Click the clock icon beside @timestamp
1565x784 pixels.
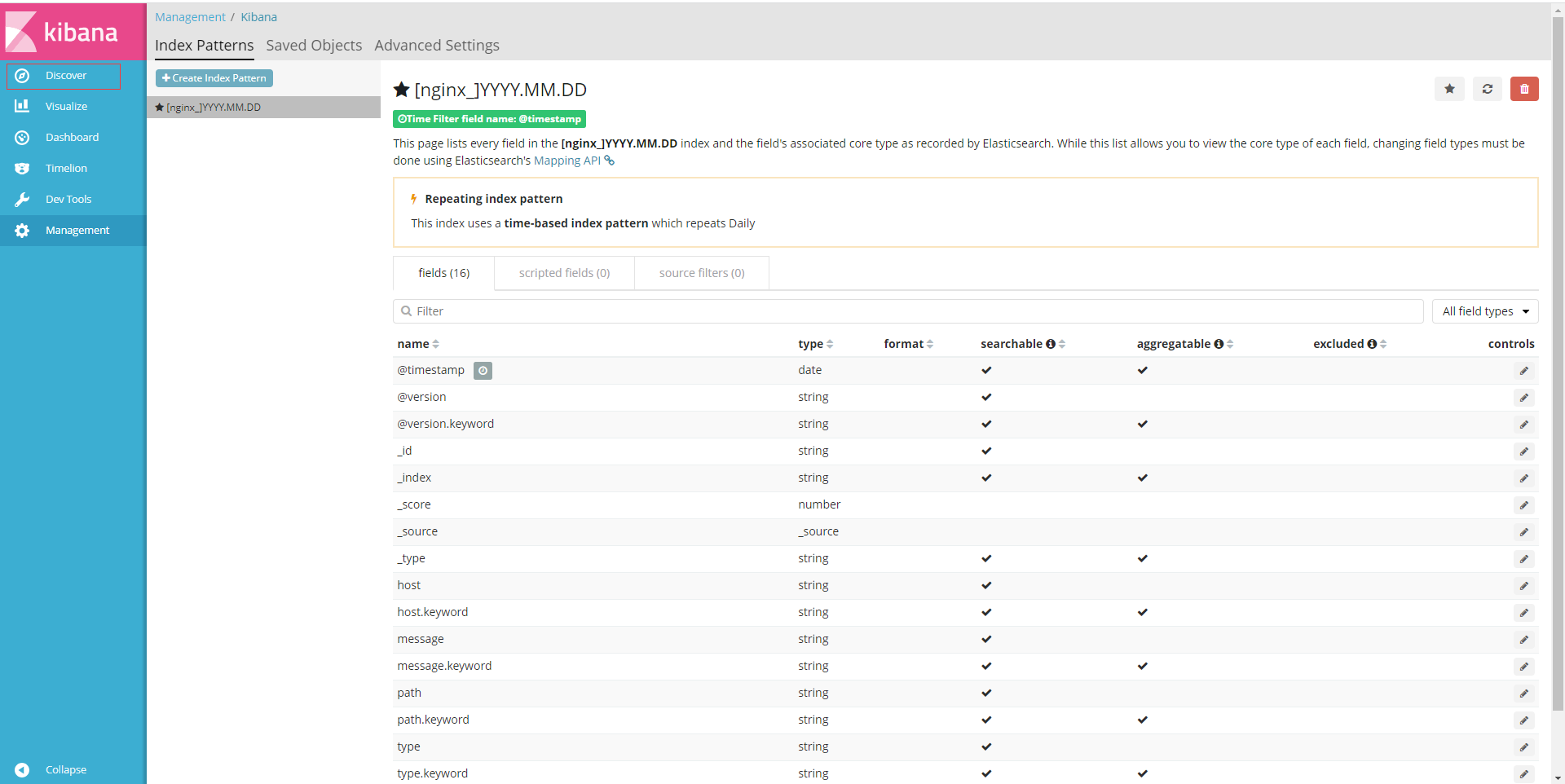coord(483,371)
